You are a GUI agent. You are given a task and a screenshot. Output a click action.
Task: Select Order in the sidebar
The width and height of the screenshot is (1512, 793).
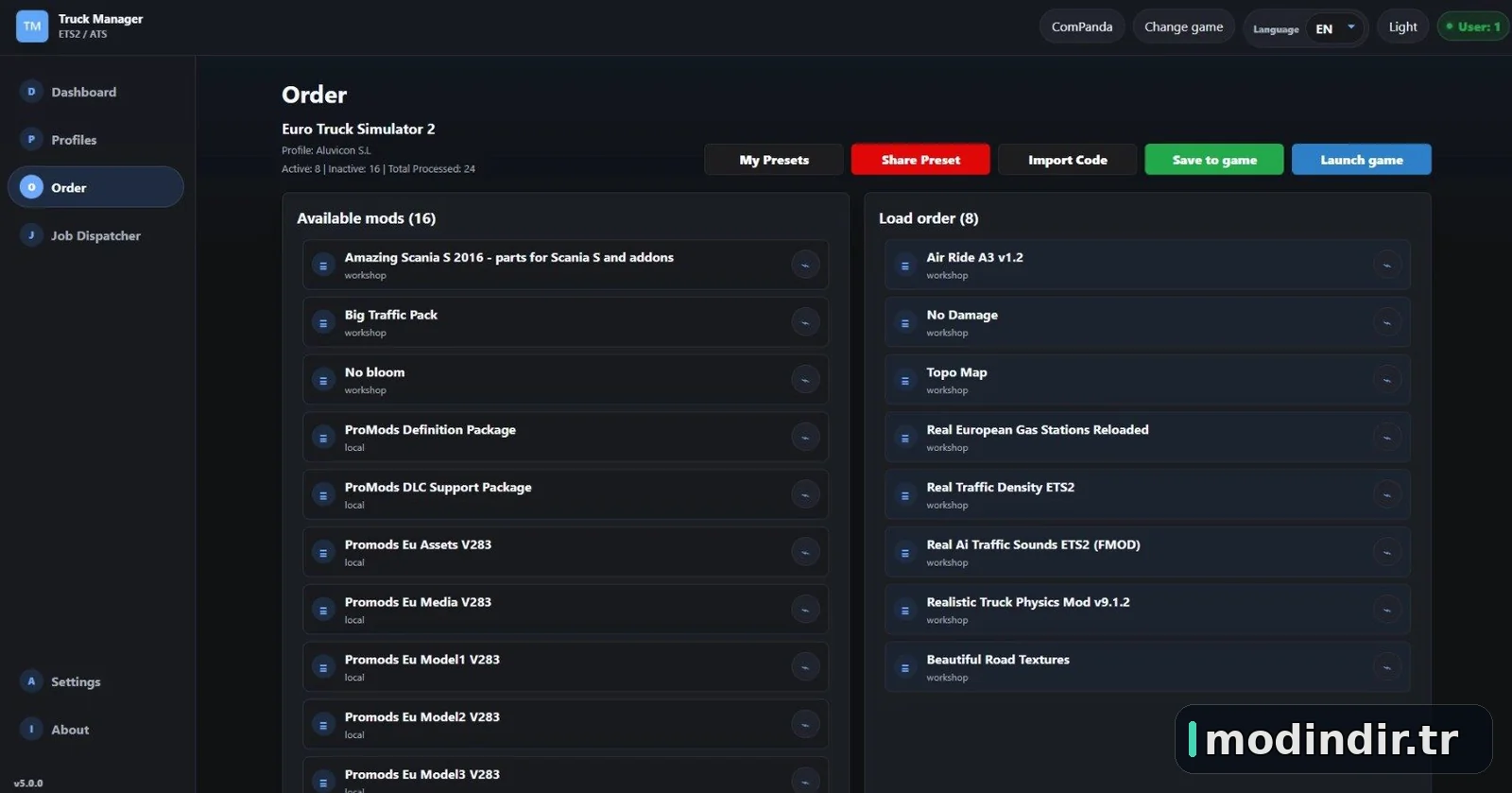tap(95, 187)
